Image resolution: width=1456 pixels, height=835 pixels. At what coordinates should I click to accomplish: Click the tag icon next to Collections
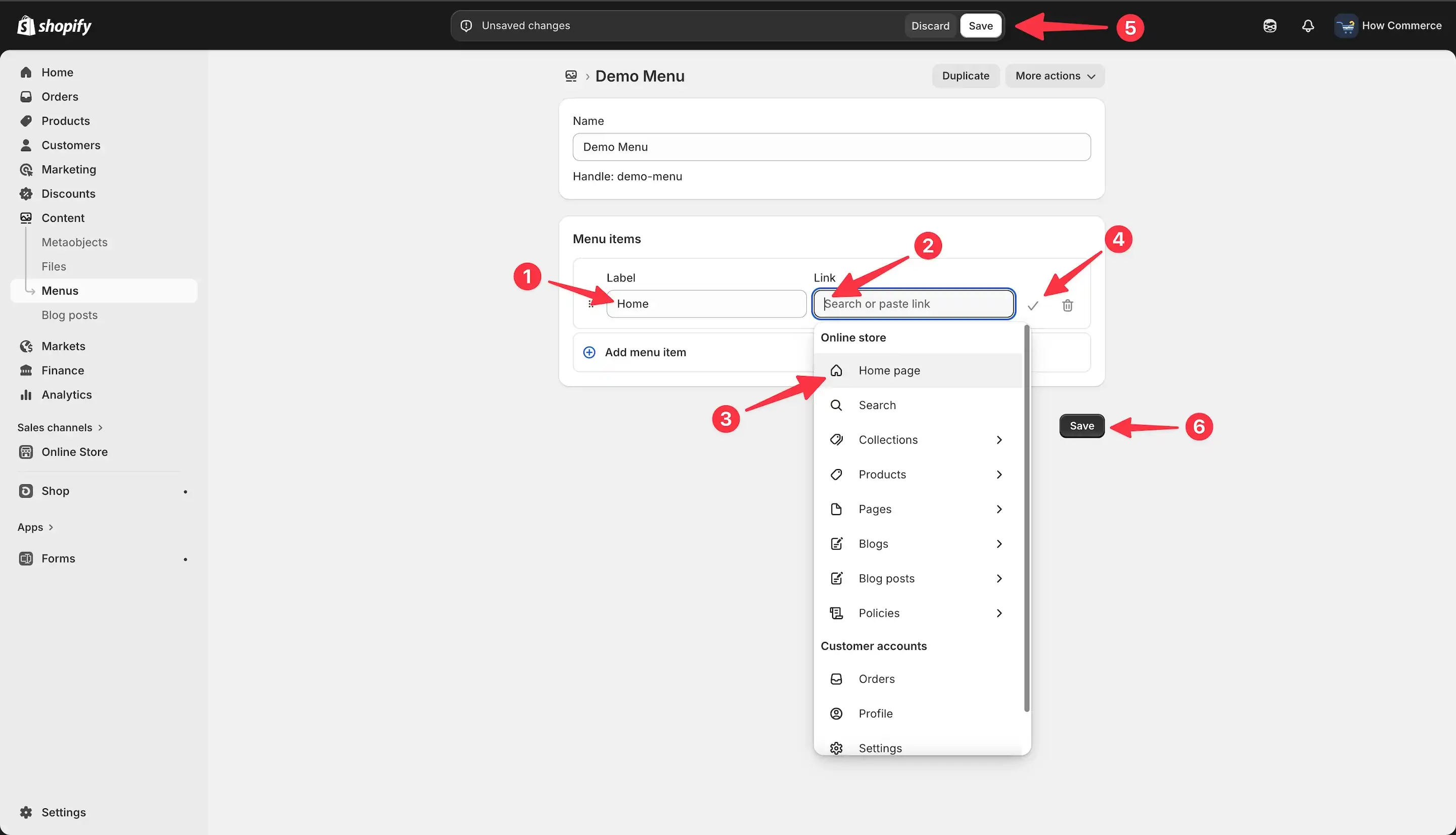coord(836,440)
